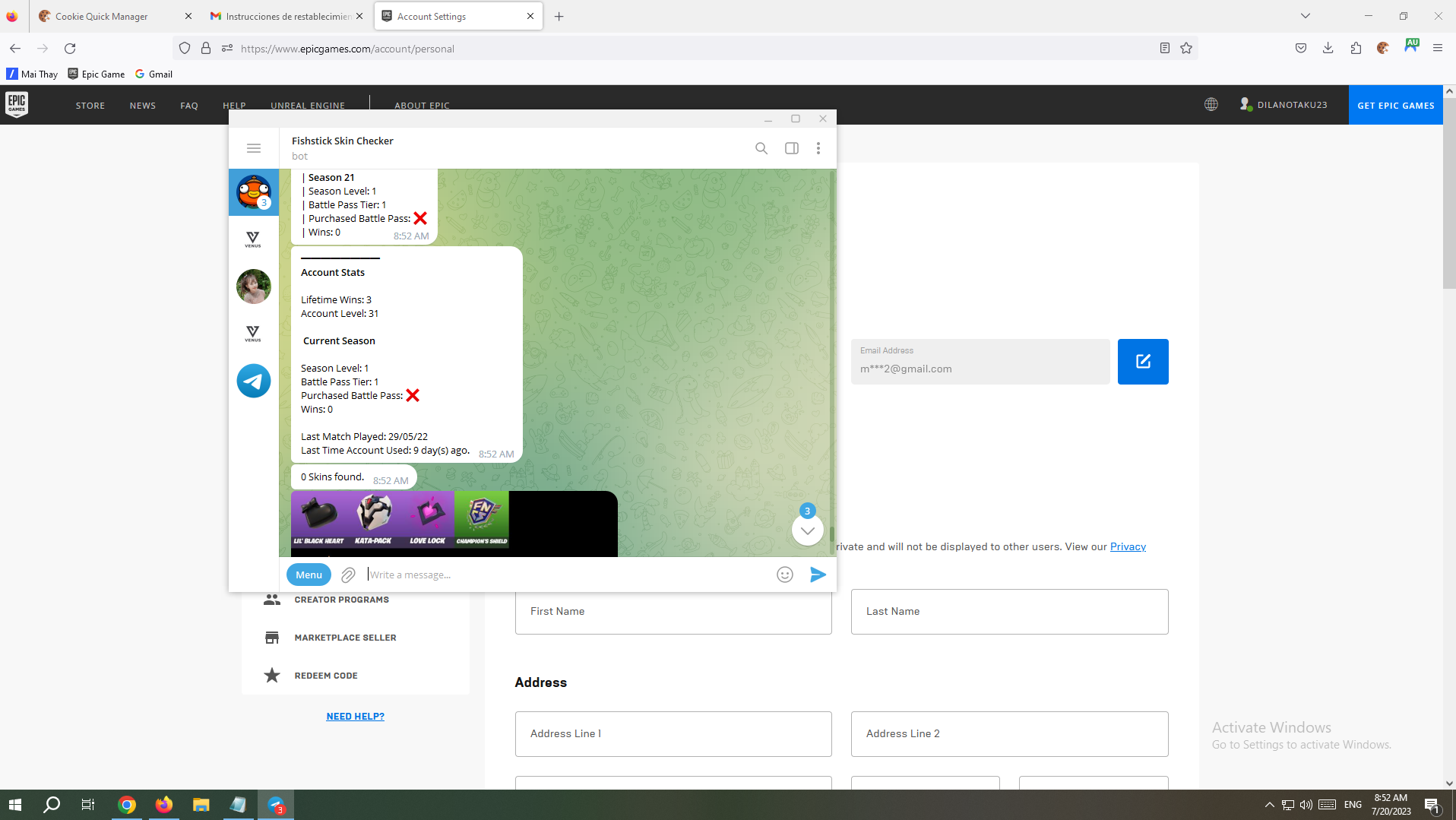Click the Firefox URL address bar

tap(684, 48)
